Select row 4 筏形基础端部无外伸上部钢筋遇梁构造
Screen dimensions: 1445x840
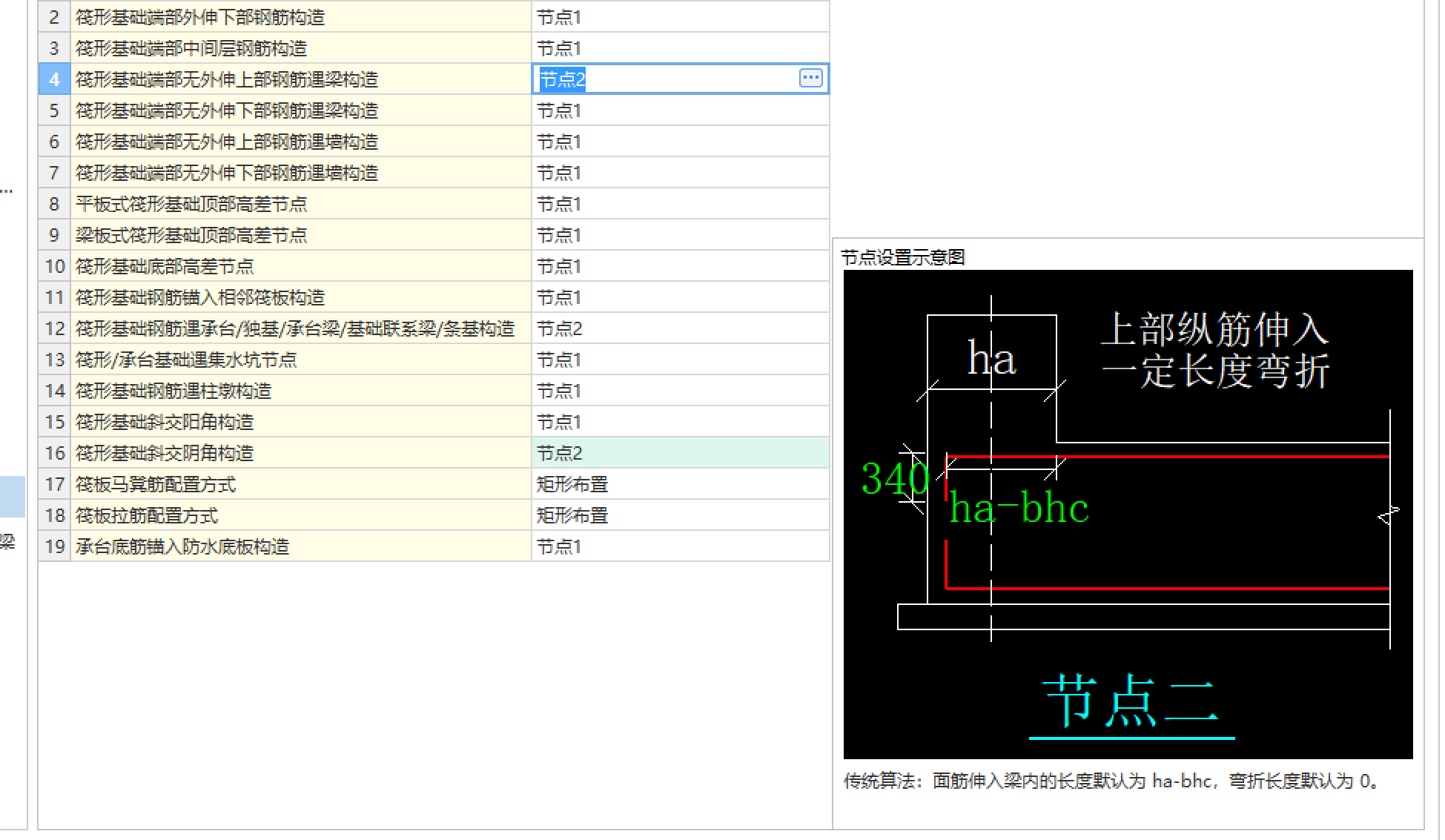[301, 79]
